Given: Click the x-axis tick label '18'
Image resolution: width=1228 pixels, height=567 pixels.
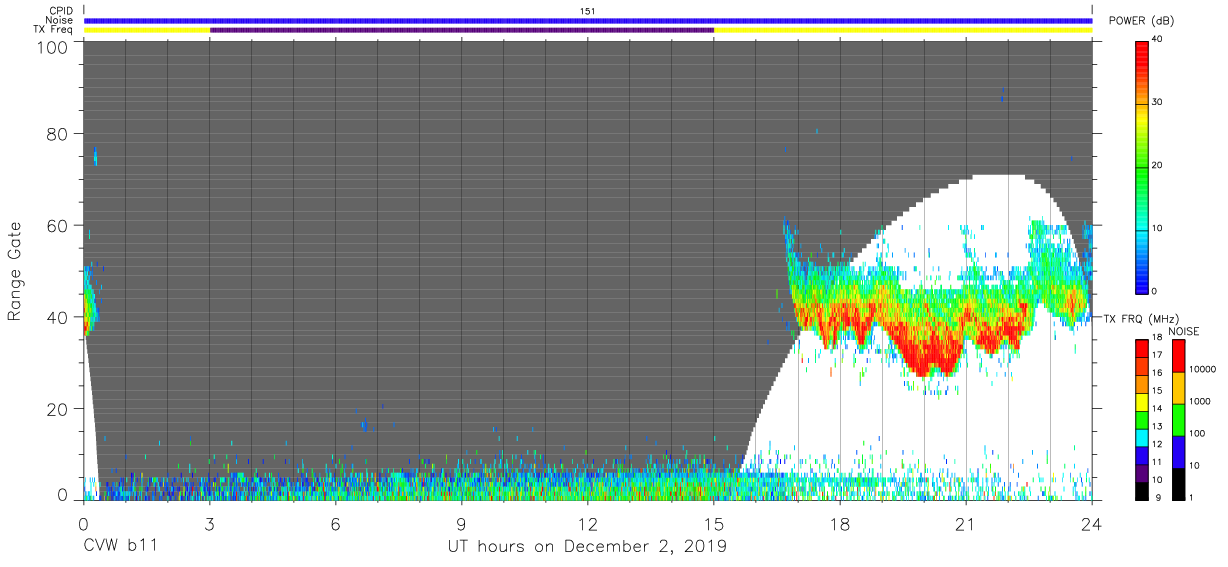Looking at the screenshot, I should pyautogui.click(x=840, y=524).
